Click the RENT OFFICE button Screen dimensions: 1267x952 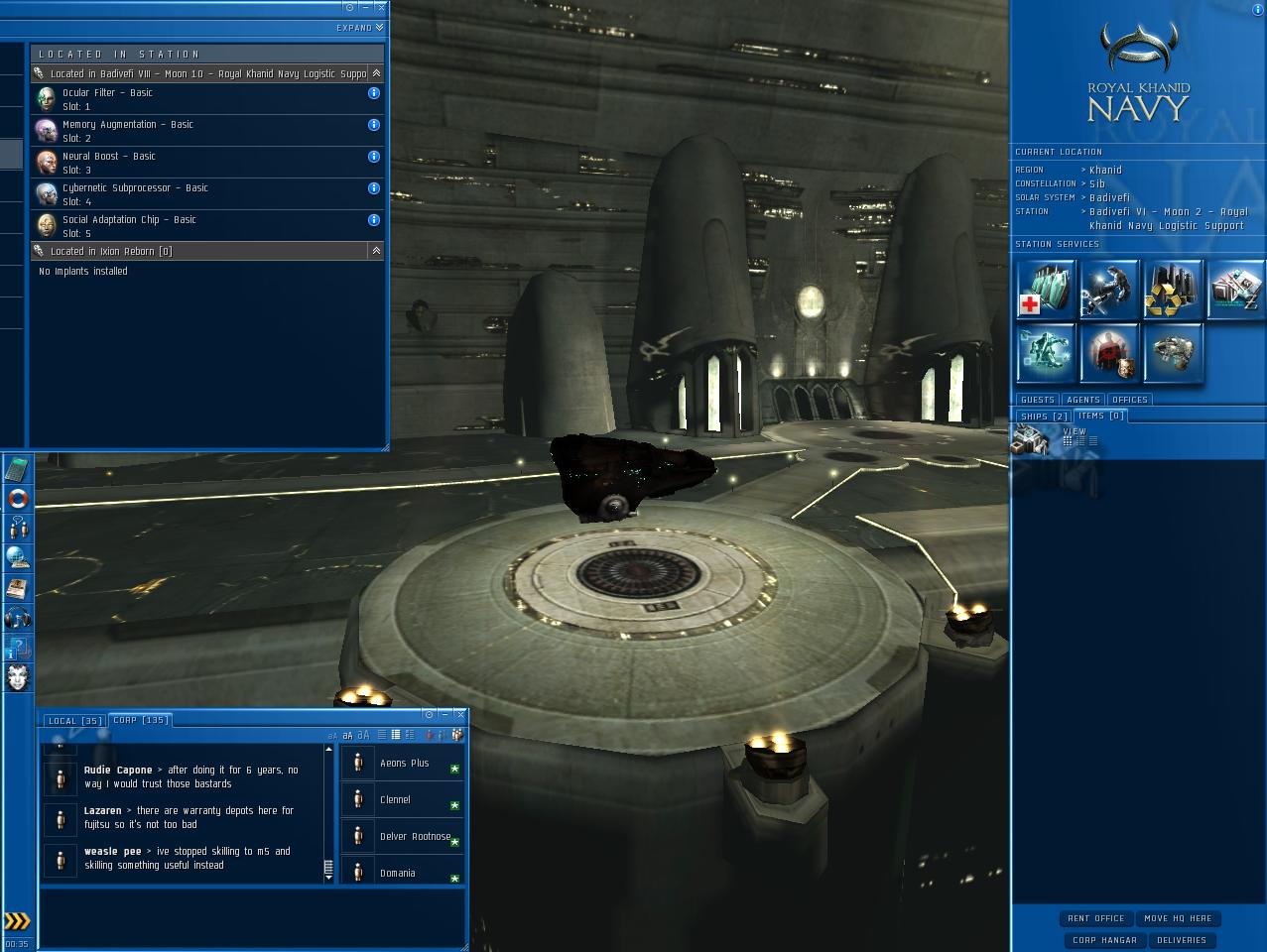(x=1096, y=918)
